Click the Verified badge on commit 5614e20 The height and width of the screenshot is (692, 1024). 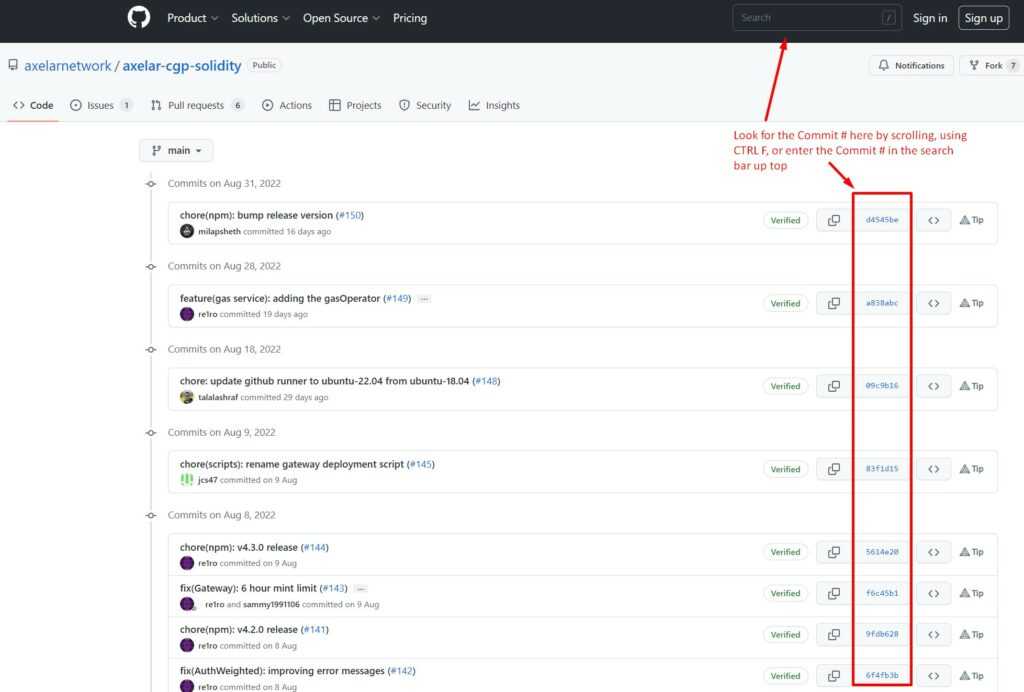[x=786, y=552]
